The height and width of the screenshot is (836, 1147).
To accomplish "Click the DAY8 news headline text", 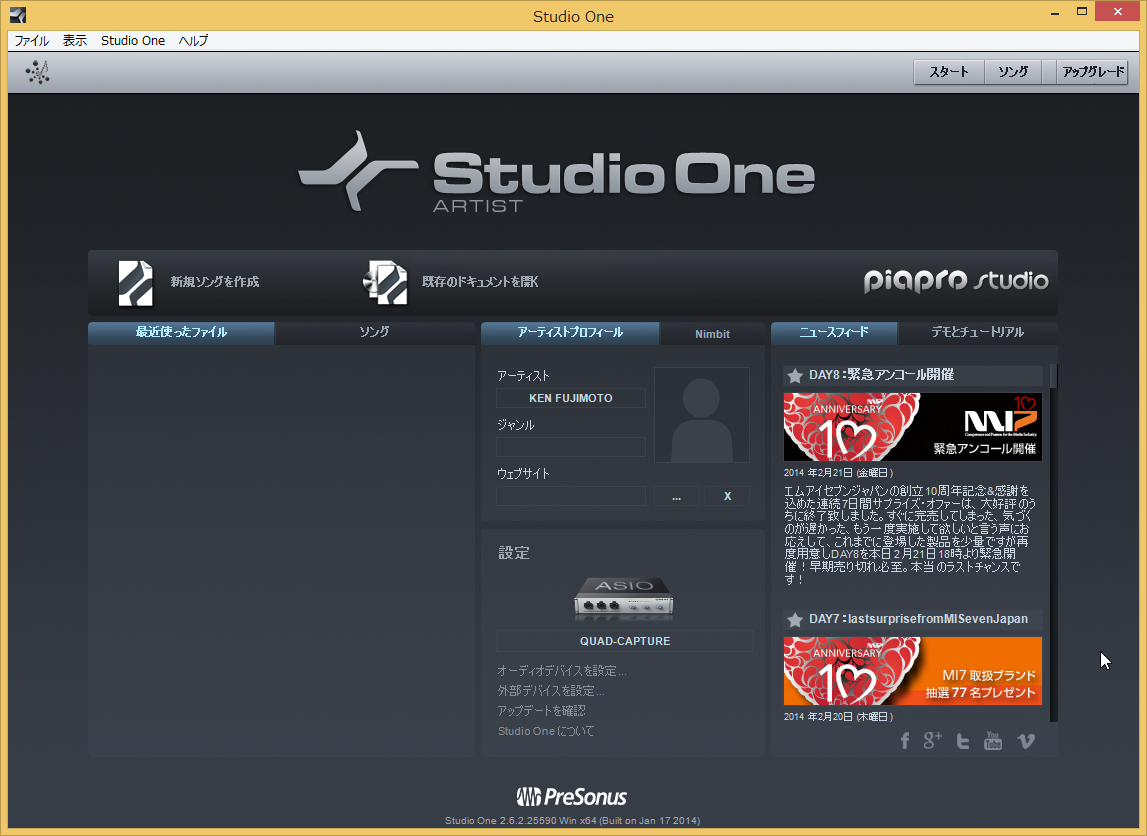I will (881, 374).
